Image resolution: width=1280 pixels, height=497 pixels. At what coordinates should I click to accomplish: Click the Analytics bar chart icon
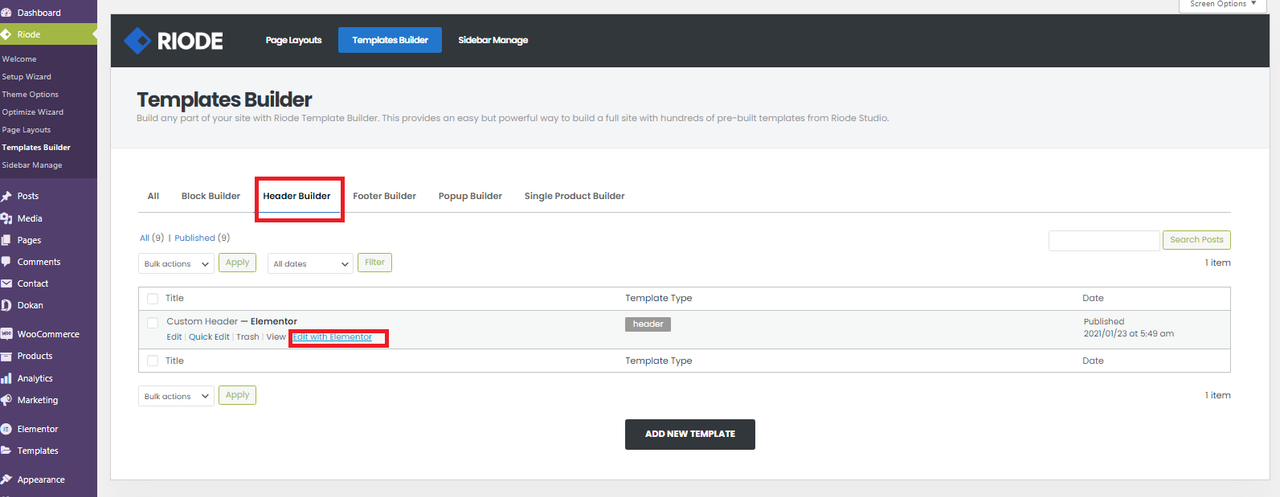tap(6, 378)
